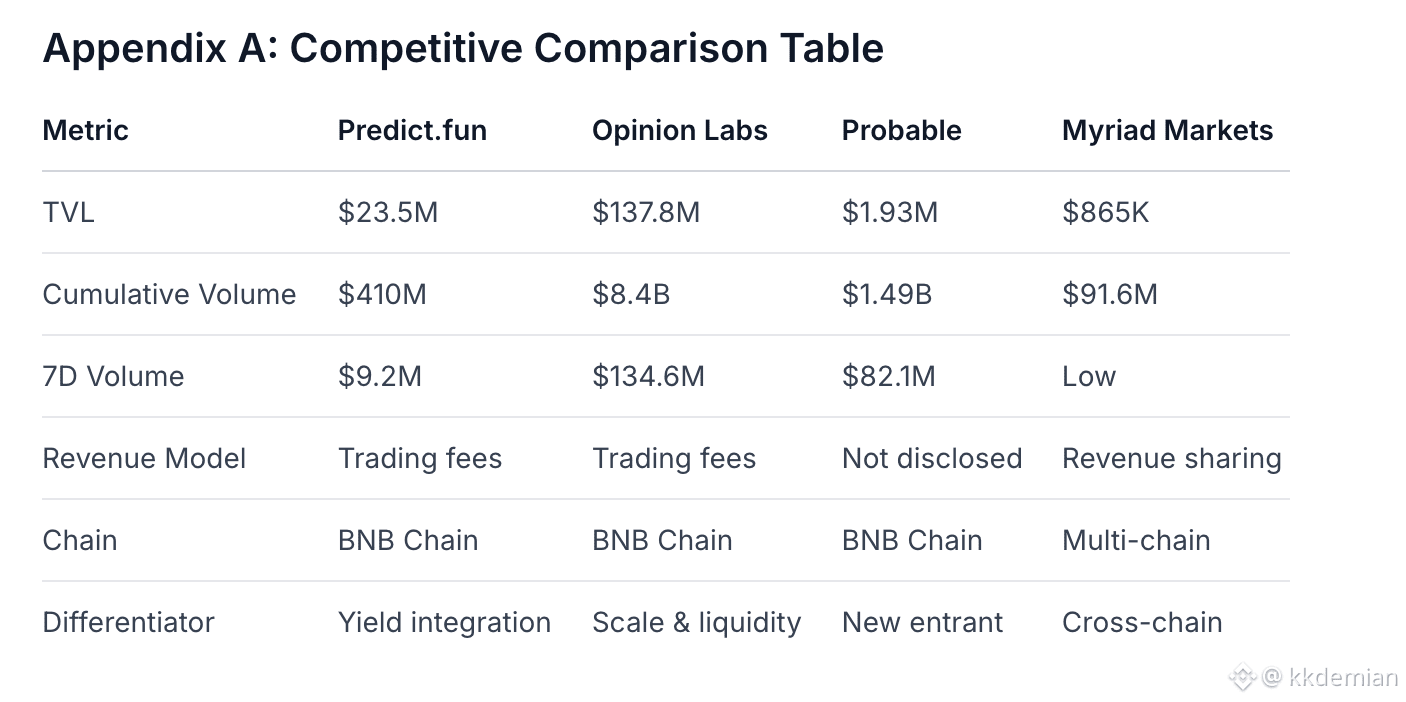Click Opinion Labs' $137.8M TVL value

pyautogui.click(x=646, y=212)
